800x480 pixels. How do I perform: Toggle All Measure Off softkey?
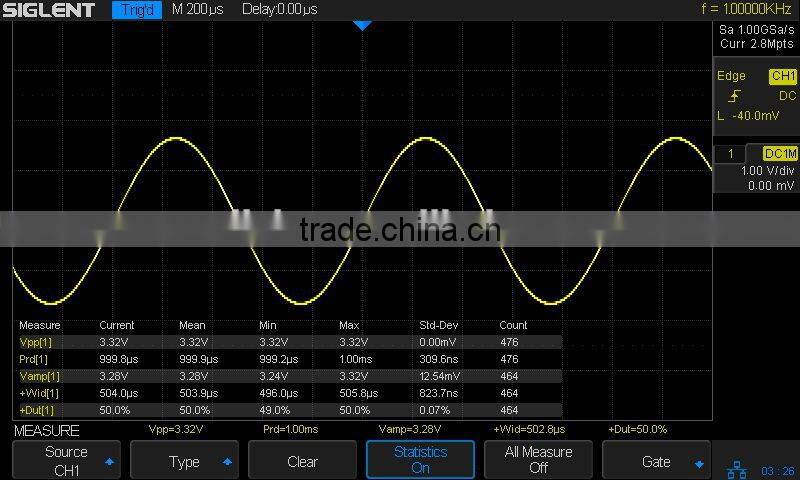tap(538, 460)
